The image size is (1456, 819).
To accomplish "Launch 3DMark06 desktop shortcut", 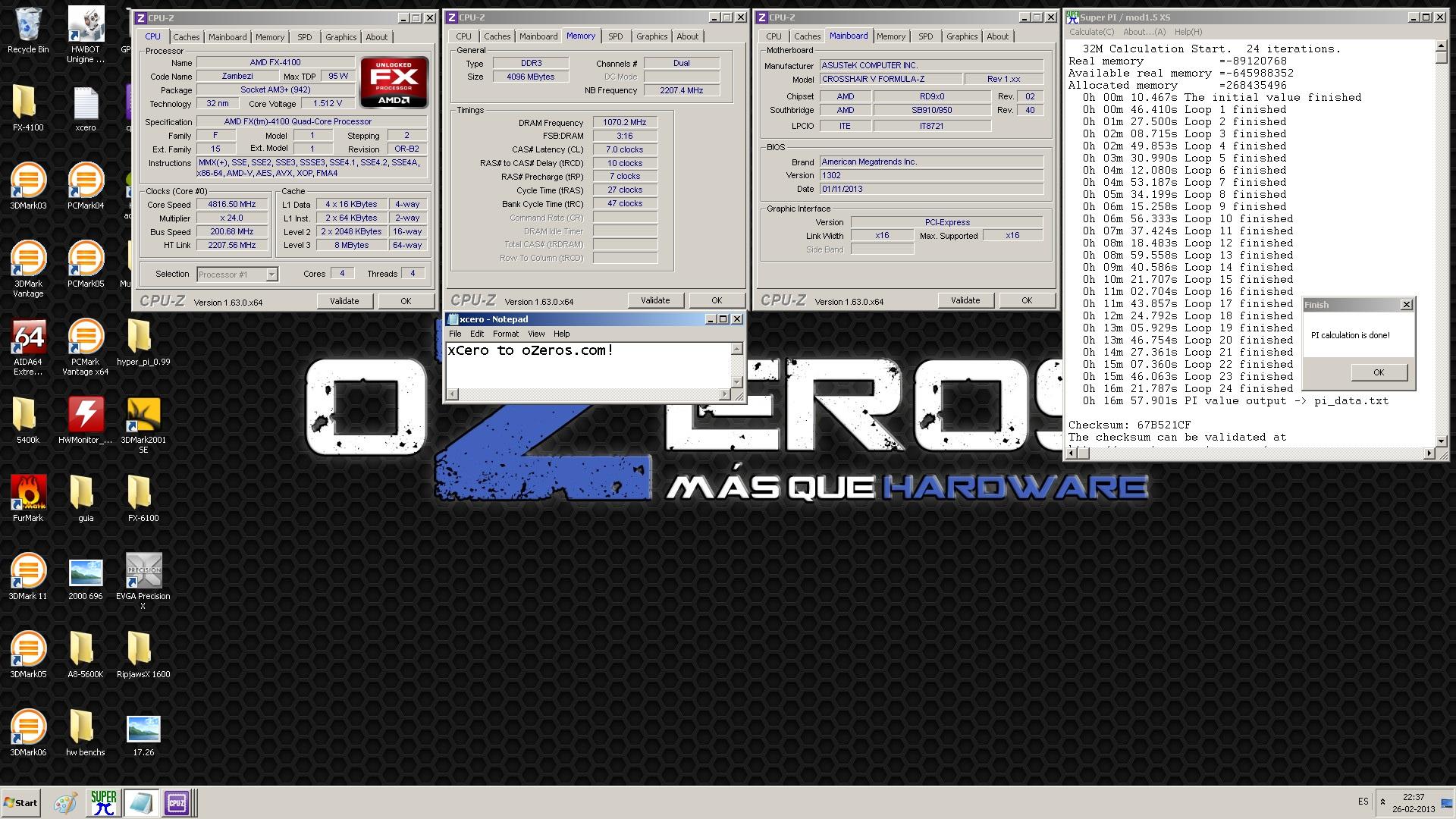I will pos(28,733).
